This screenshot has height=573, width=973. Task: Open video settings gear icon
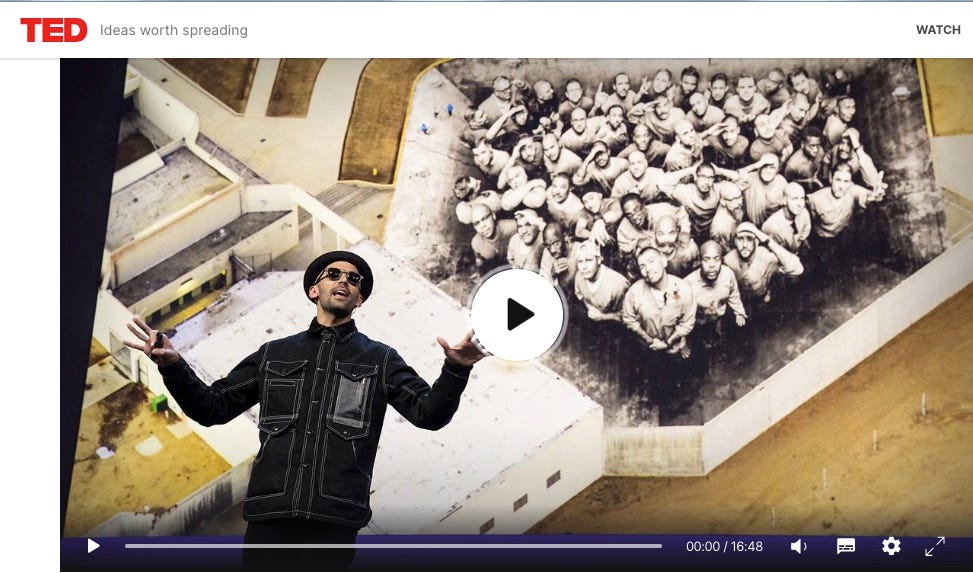891,546
